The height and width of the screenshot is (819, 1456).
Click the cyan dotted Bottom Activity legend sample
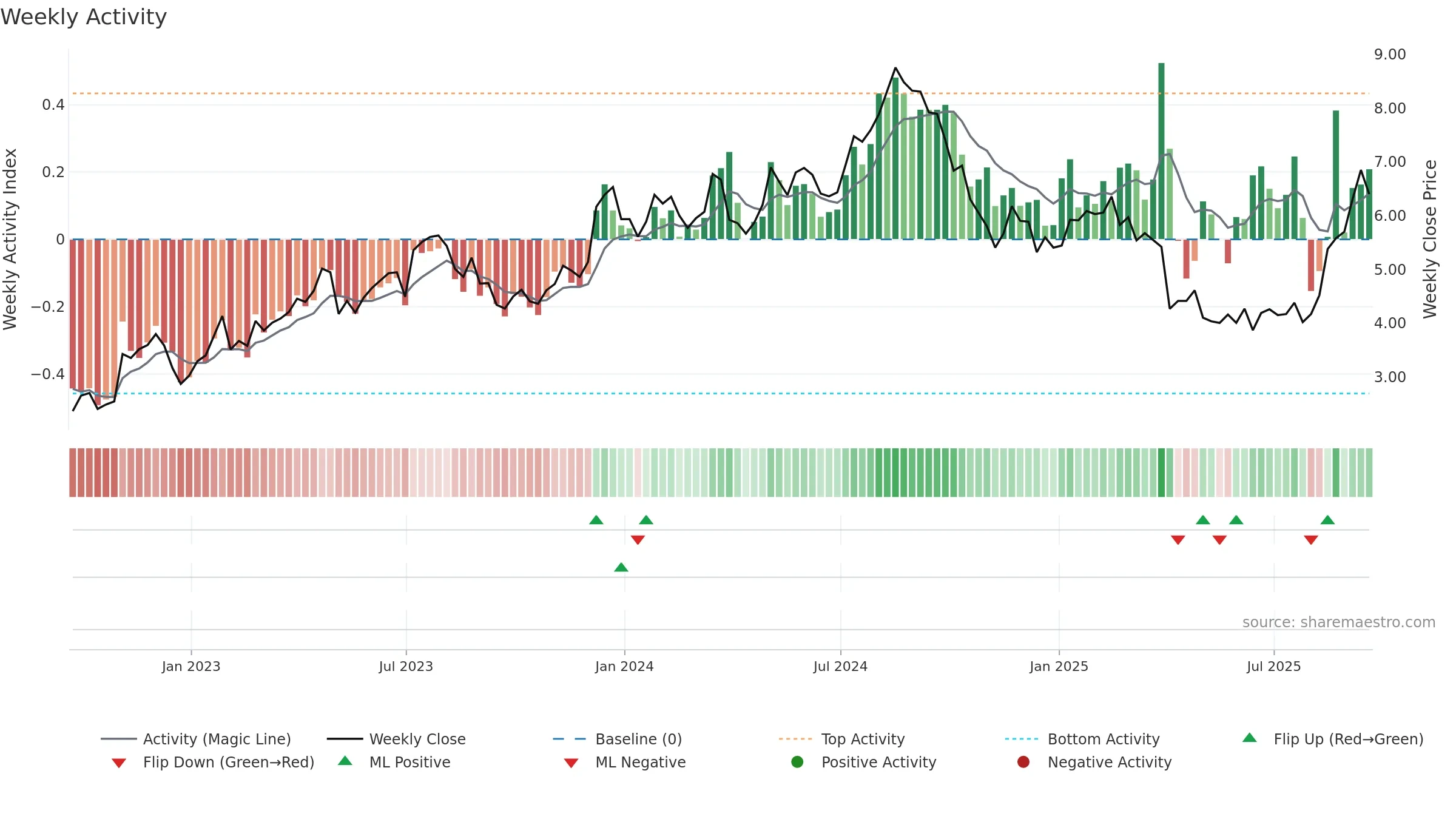tap(1022, 739)
